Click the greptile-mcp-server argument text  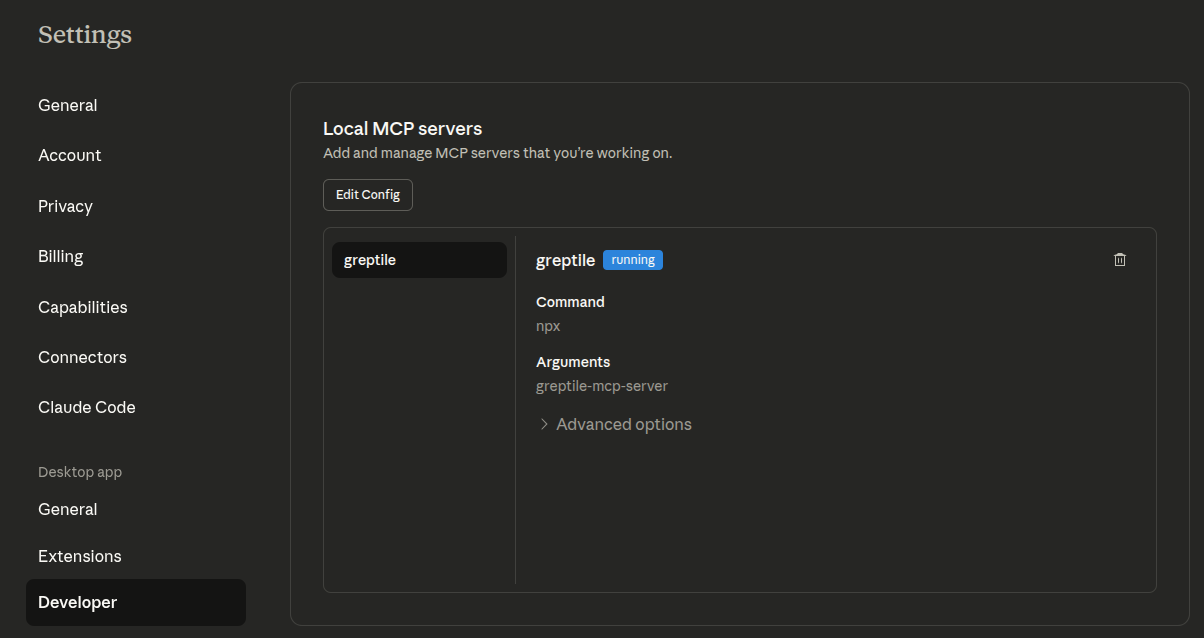click(x=602, y=385)
